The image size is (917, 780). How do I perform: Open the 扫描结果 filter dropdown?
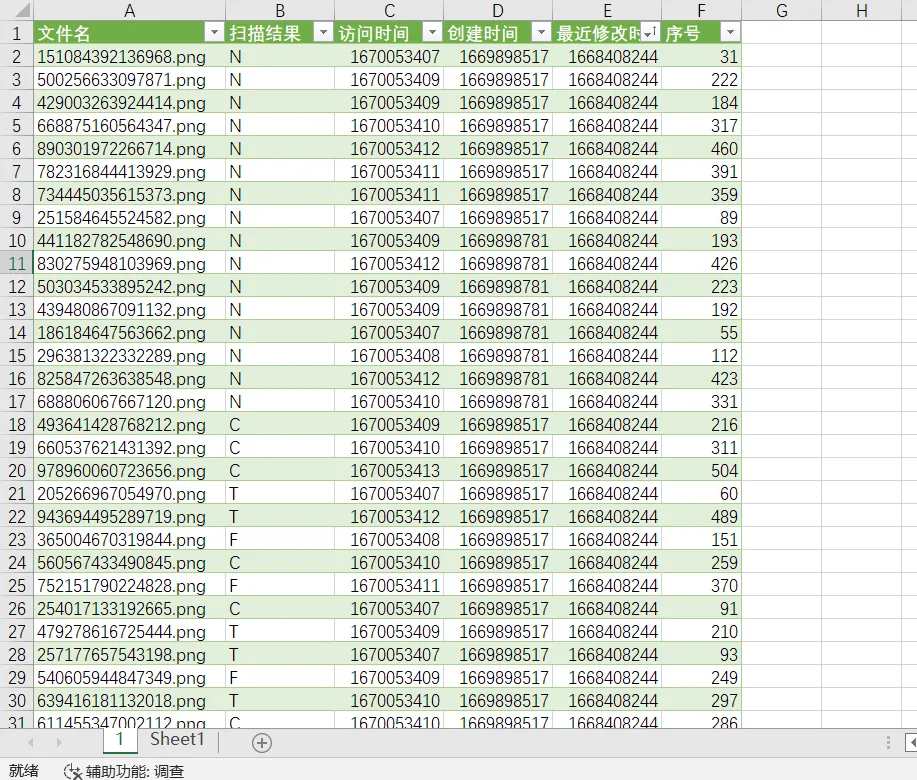click(x=323, y=33)
